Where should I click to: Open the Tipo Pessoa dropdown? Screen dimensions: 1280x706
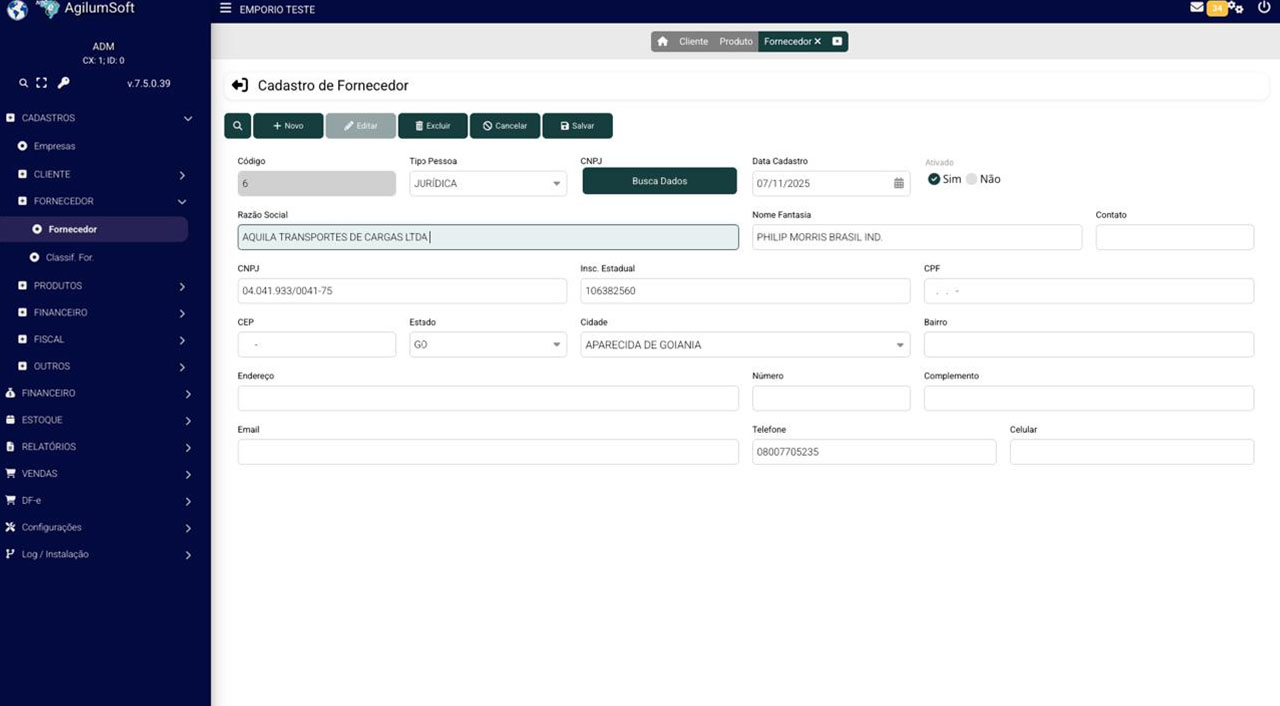pyautogui.click(x=488, y=183)
